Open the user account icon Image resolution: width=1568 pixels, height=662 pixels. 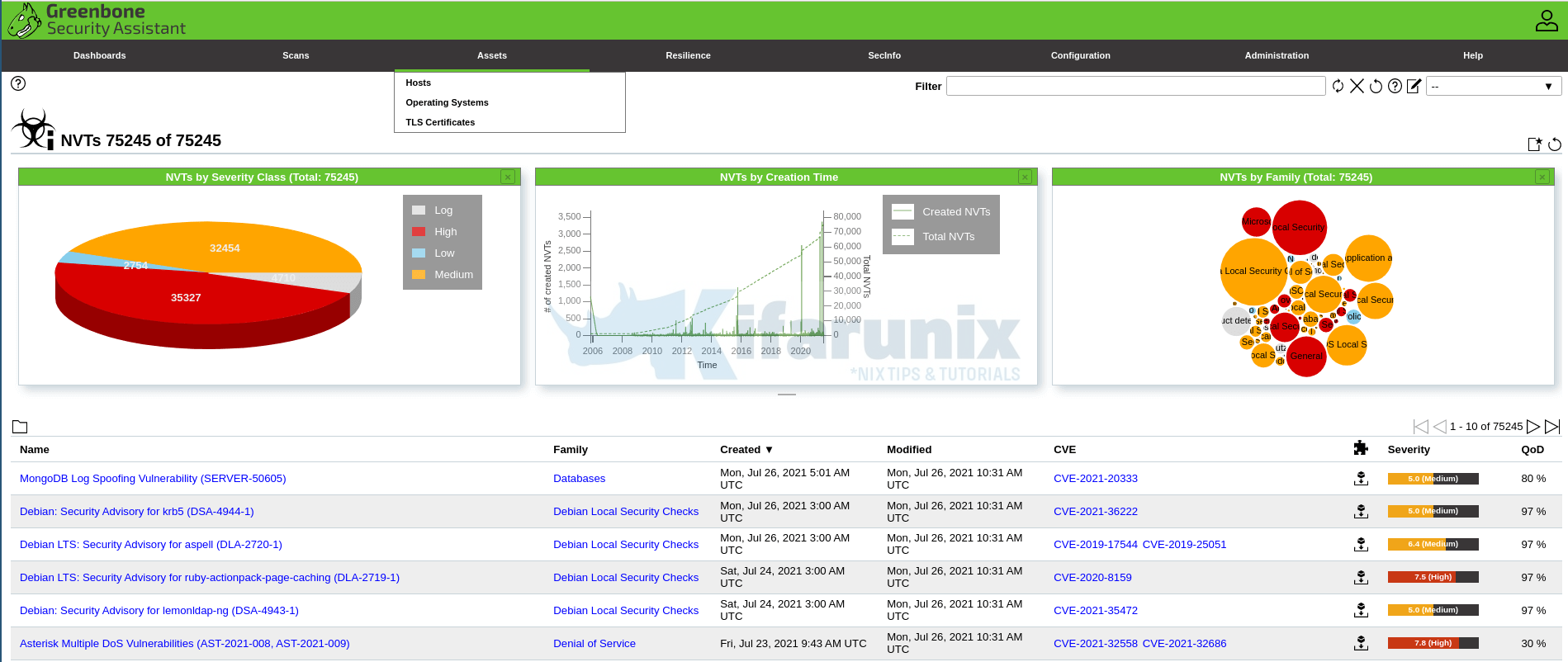1546,20
